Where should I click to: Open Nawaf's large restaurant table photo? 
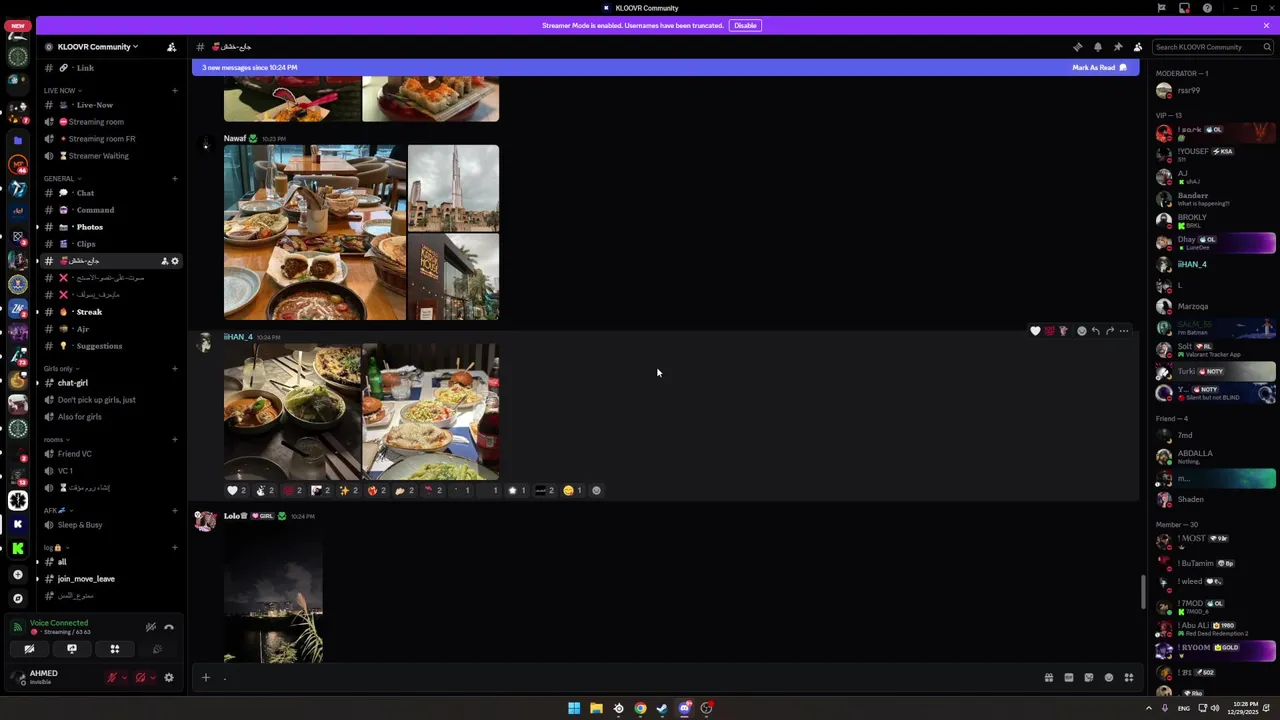(315, 232)
